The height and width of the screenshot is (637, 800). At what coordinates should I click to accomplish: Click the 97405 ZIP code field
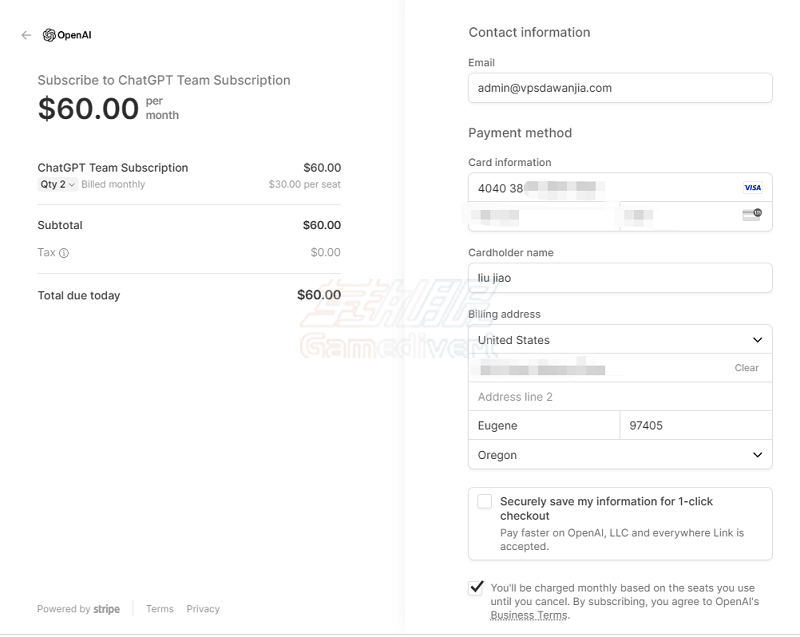[x=696, y=425]
